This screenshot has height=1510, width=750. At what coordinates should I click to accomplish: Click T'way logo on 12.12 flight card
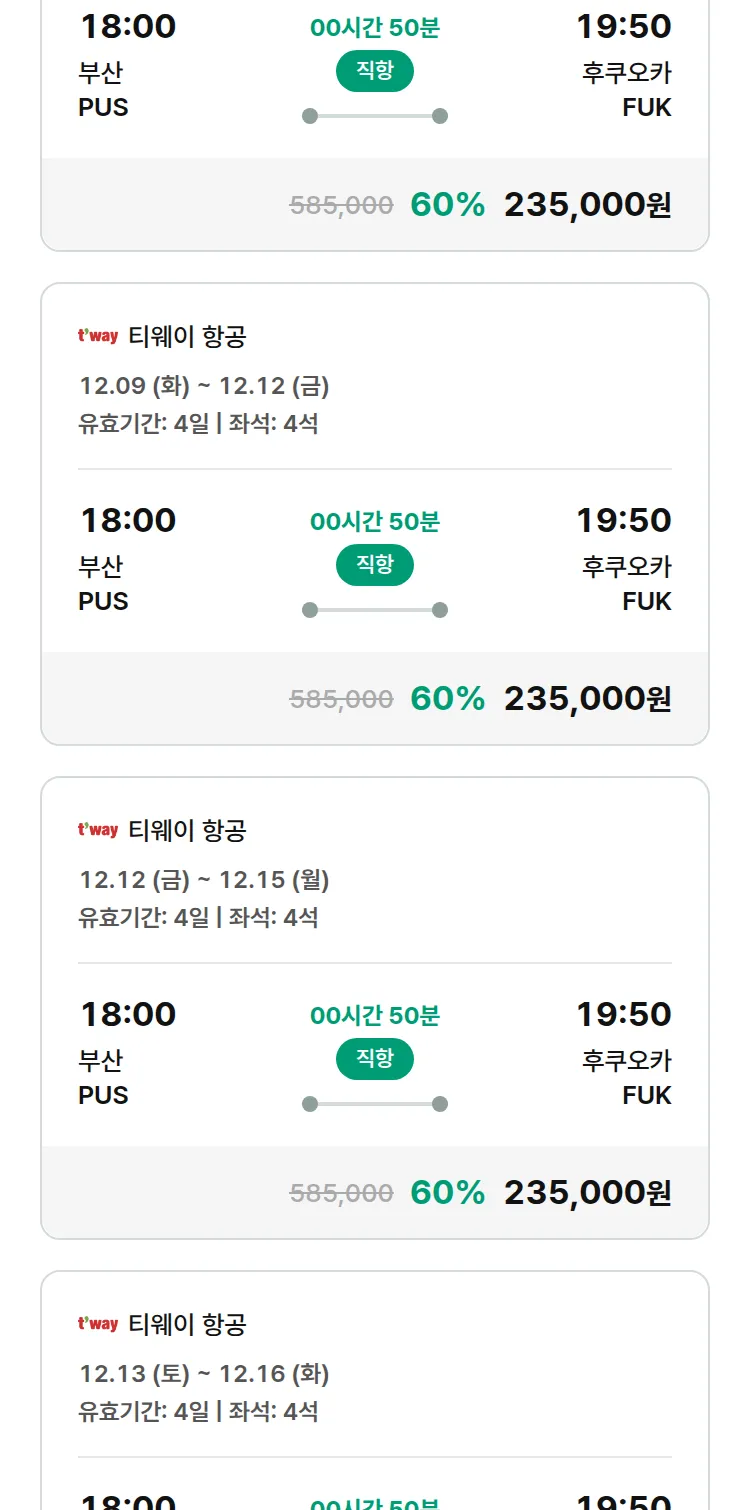point(98,830)
